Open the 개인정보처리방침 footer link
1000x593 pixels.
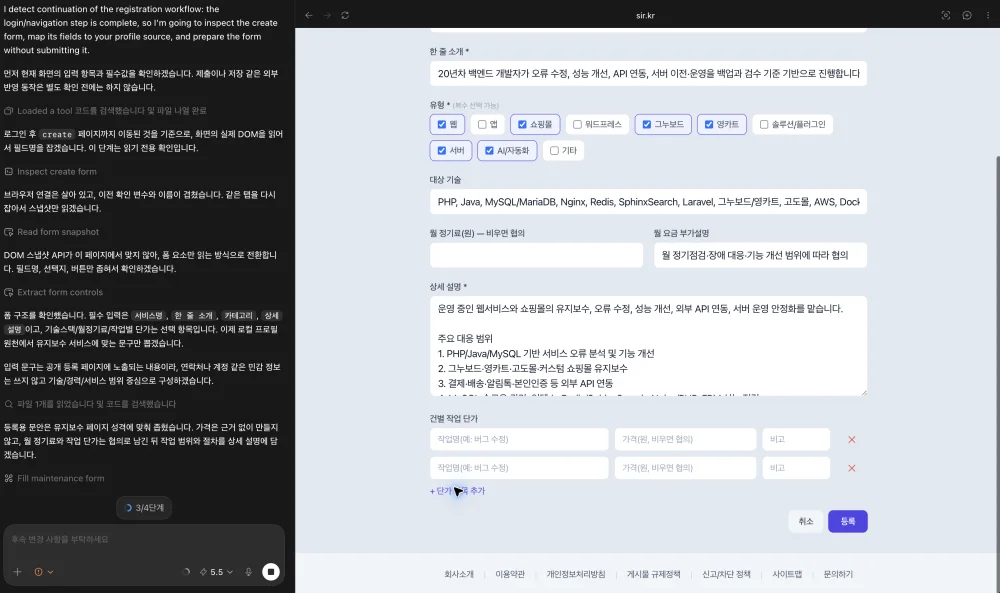click(575, 575)
